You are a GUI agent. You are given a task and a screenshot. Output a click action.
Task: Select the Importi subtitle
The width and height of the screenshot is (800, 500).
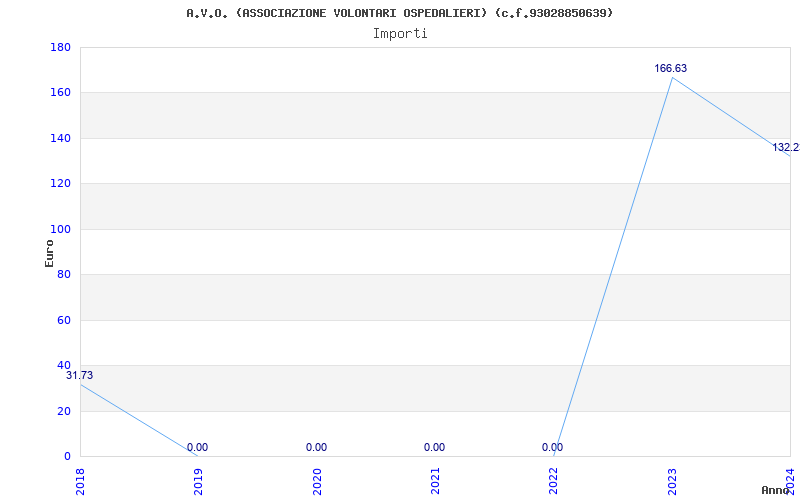pos(400,34)
